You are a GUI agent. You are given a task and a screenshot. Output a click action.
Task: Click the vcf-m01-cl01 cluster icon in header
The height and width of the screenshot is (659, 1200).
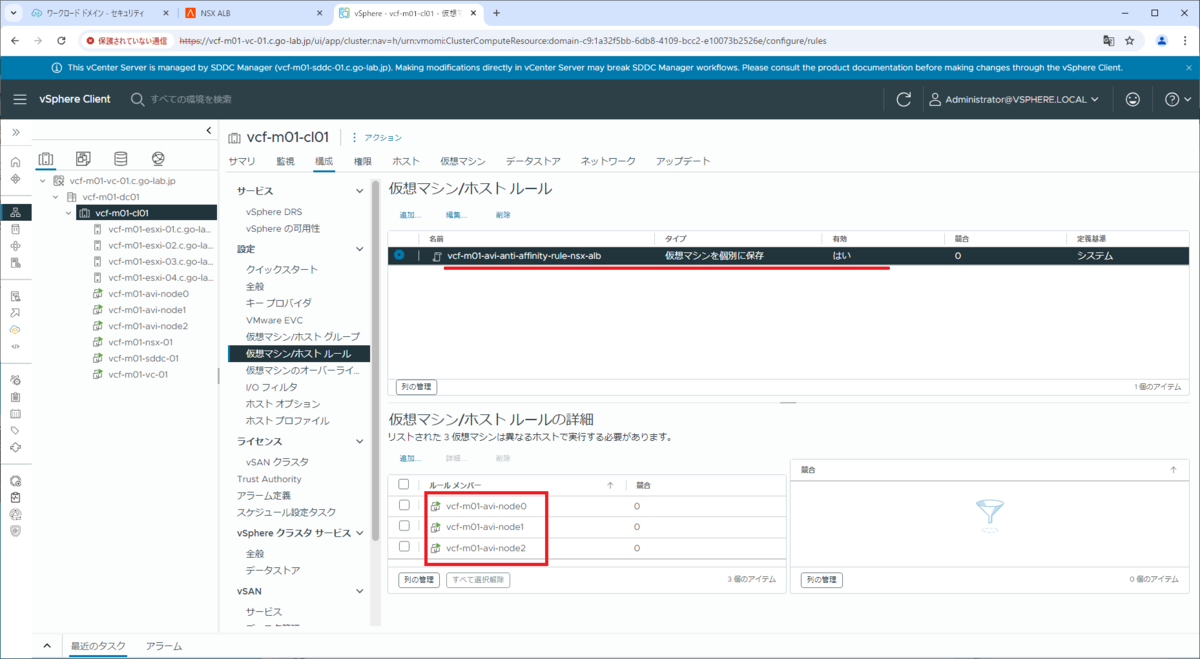pyautogui.click(x=235, y=137)
